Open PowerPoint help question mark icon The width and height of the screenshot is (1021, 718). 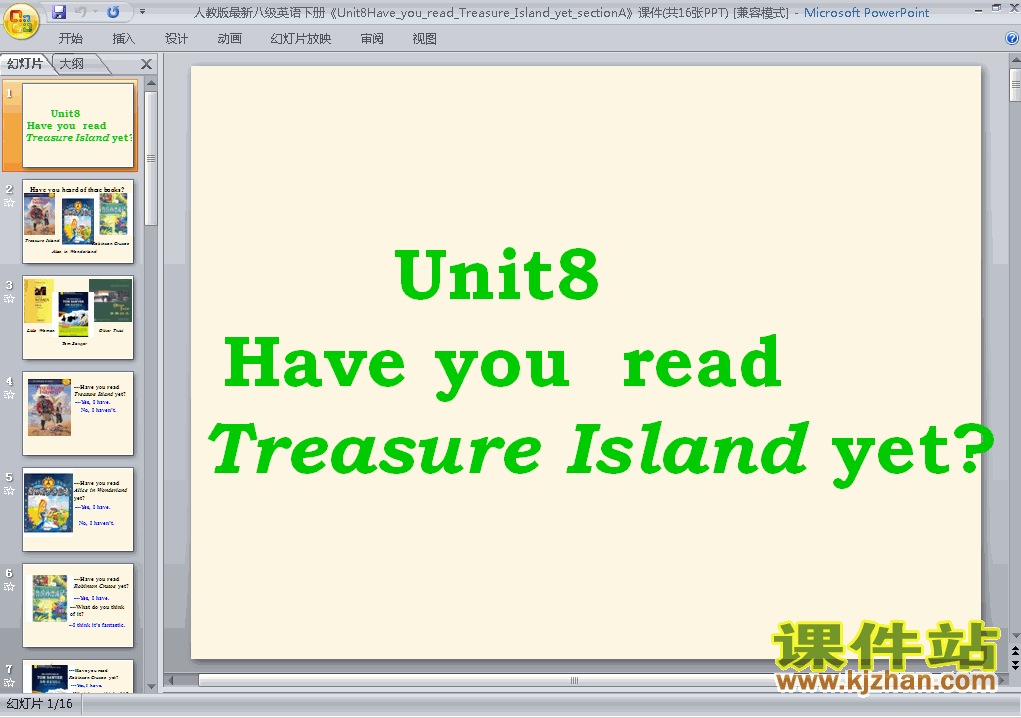tap(1012, 38)
